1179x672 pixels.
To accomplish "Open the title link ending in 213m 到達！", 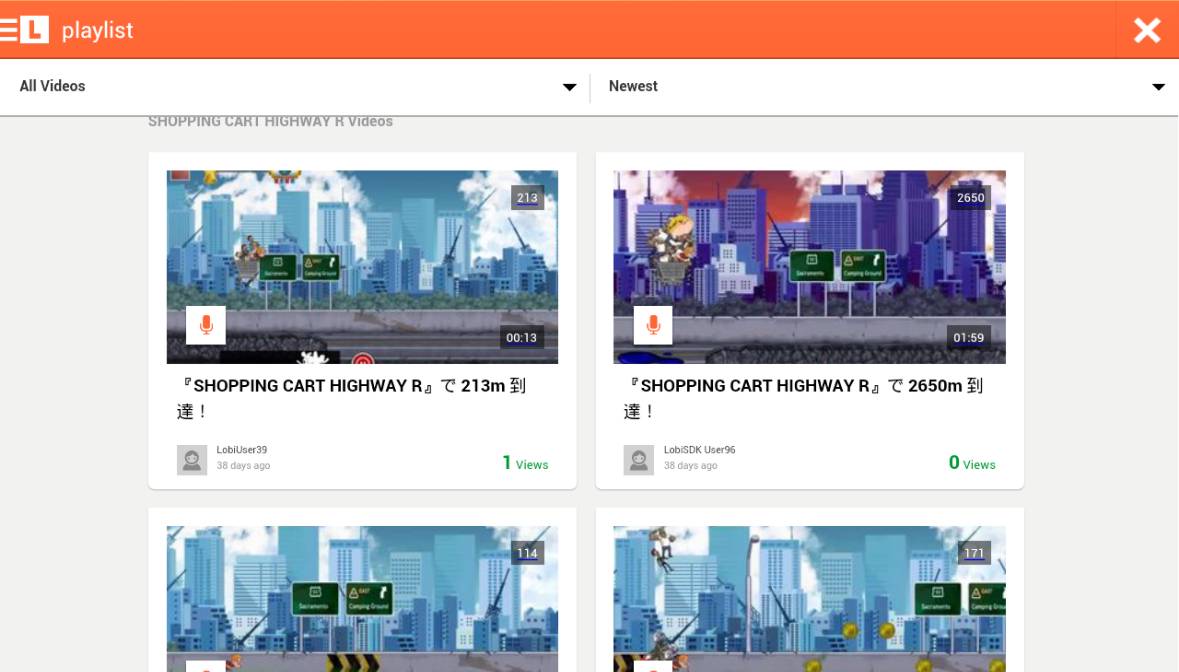I will [352, 398].
